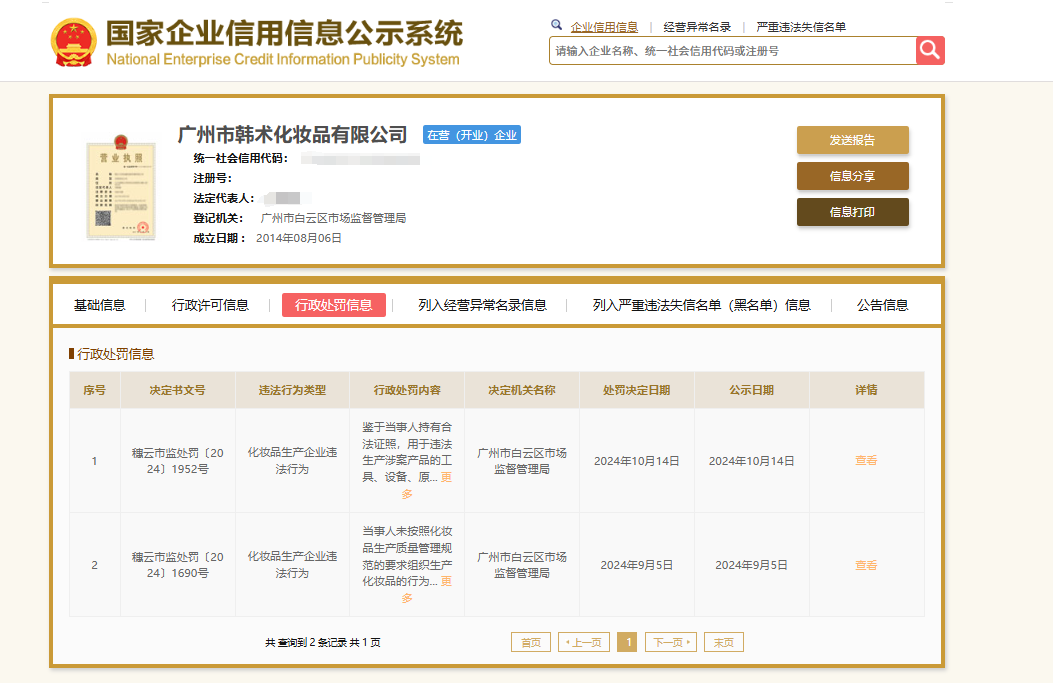Click the 信息分享 button
This screenshot has height=683, width=1053.
tap(852, 176)
